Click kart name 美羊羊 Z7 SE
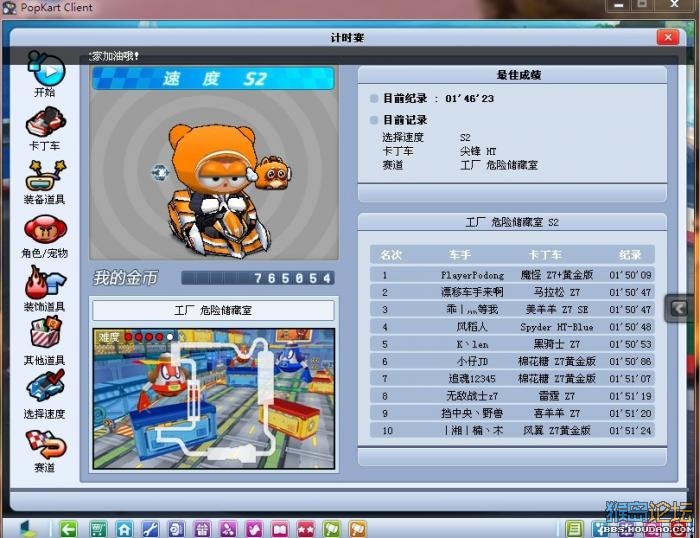The image size is (700, 538). click(557, 309)
